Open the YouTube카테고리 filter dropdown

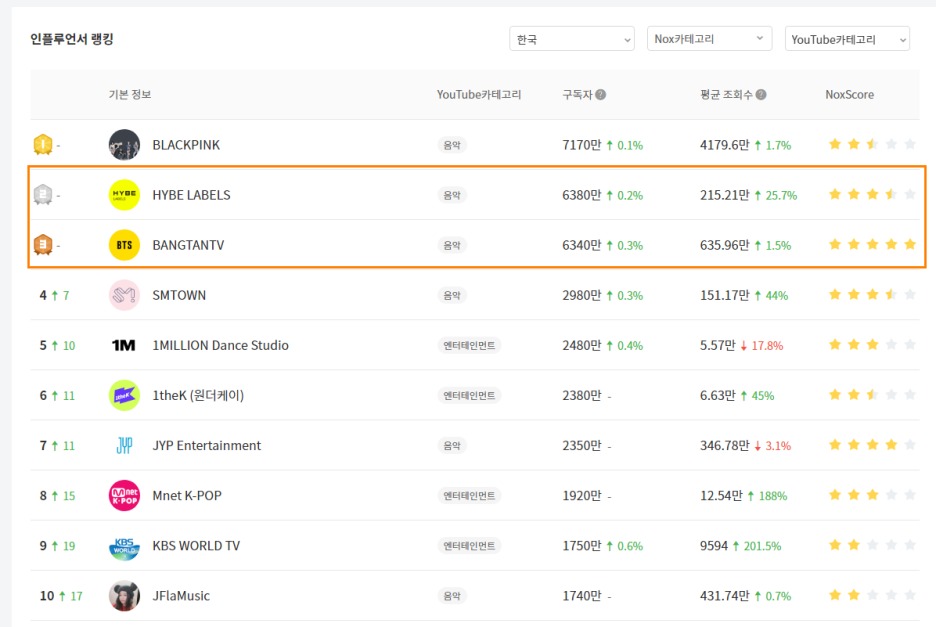pos(847,39)
